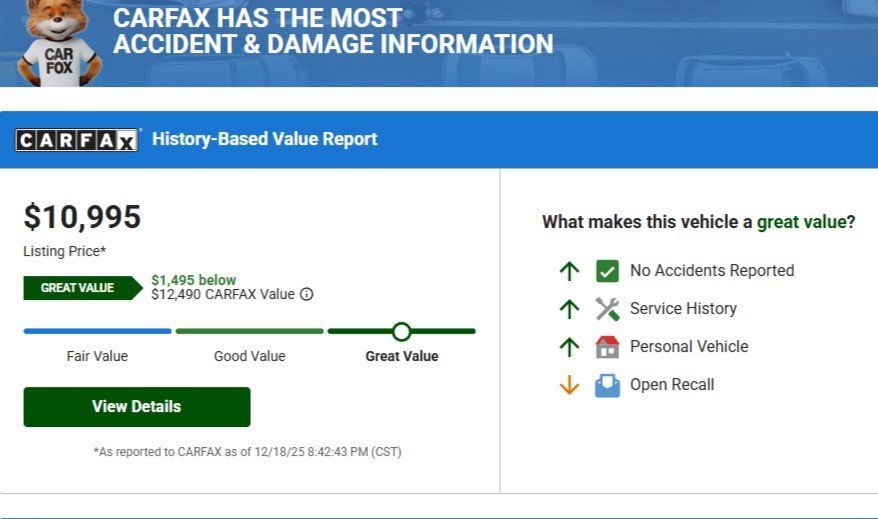The width and height of the screenshot is (878, 519).
Task: Click the $10,995 listing price
Action: click(82, 217)
